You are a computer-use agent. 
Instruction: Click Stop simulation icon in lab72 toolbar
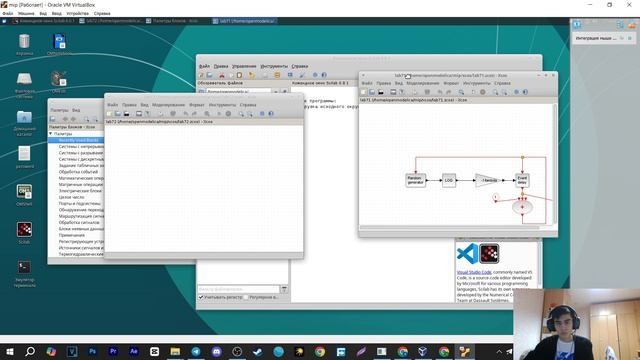pyautogui.click(x=229, y=114)
